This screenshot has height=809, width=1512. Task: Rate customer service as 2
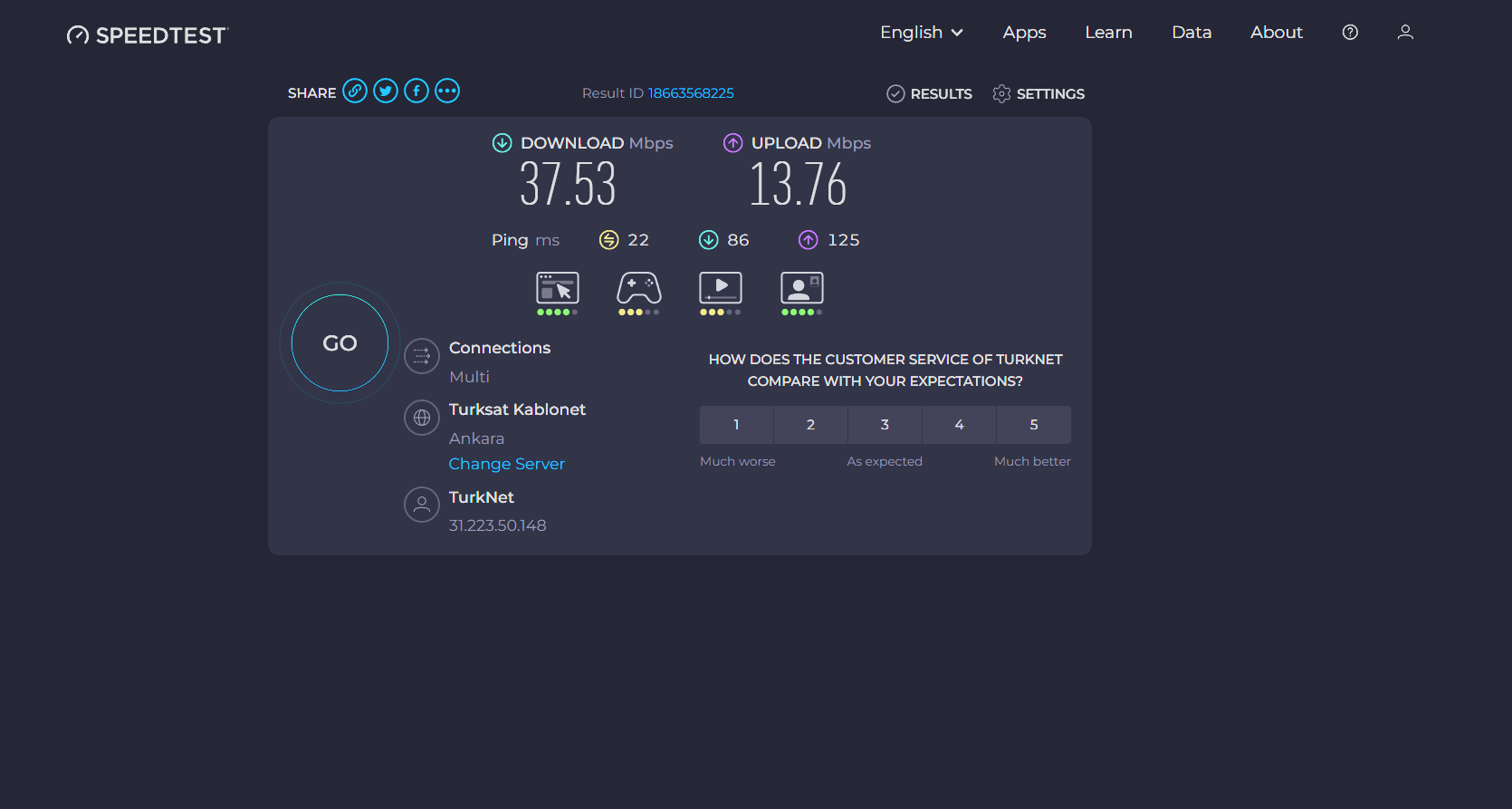[x=811, y=425]
